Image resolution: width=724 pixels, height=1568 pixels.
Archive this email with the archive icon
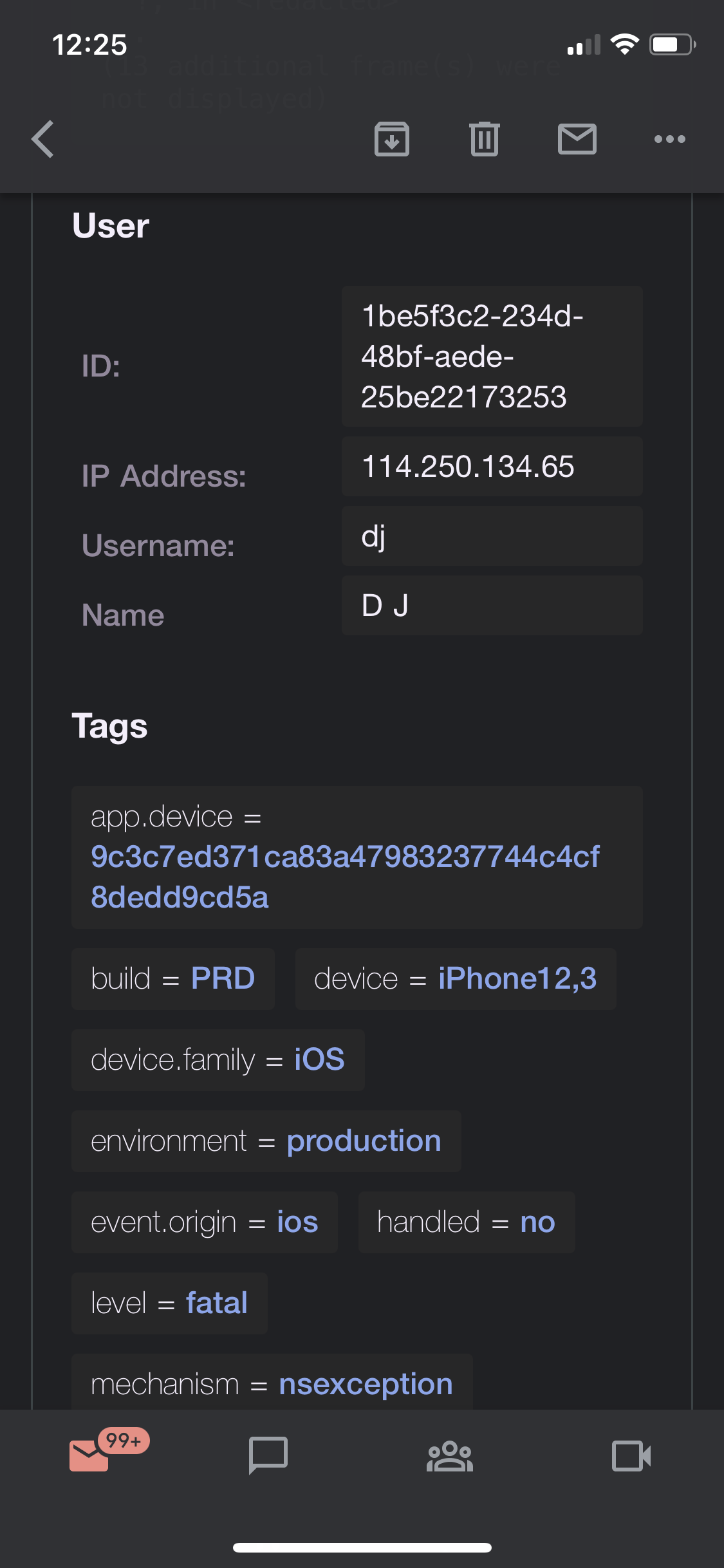tap(391, 139)
